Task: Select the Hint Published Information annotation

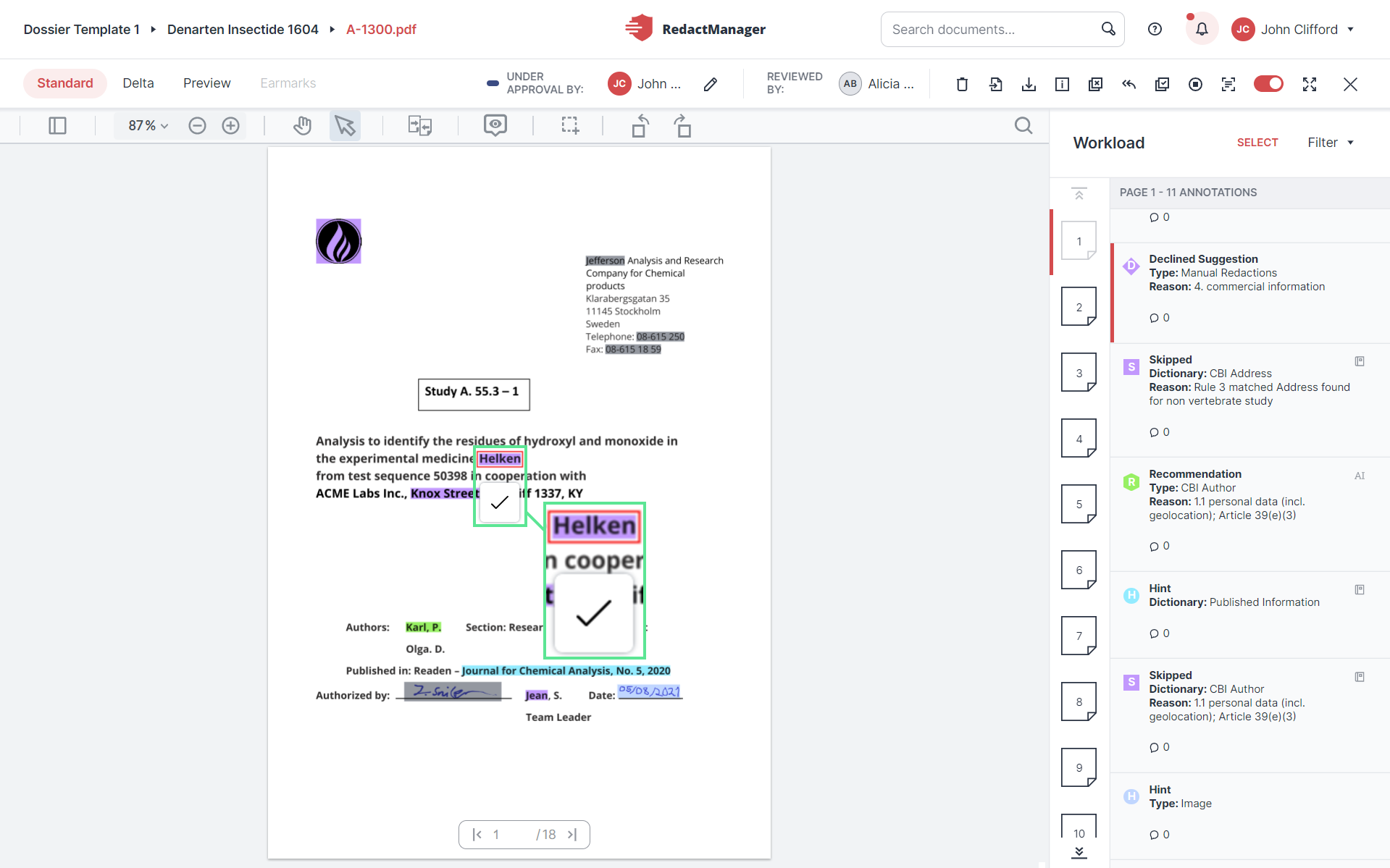Action: (x=1249, y=615)
